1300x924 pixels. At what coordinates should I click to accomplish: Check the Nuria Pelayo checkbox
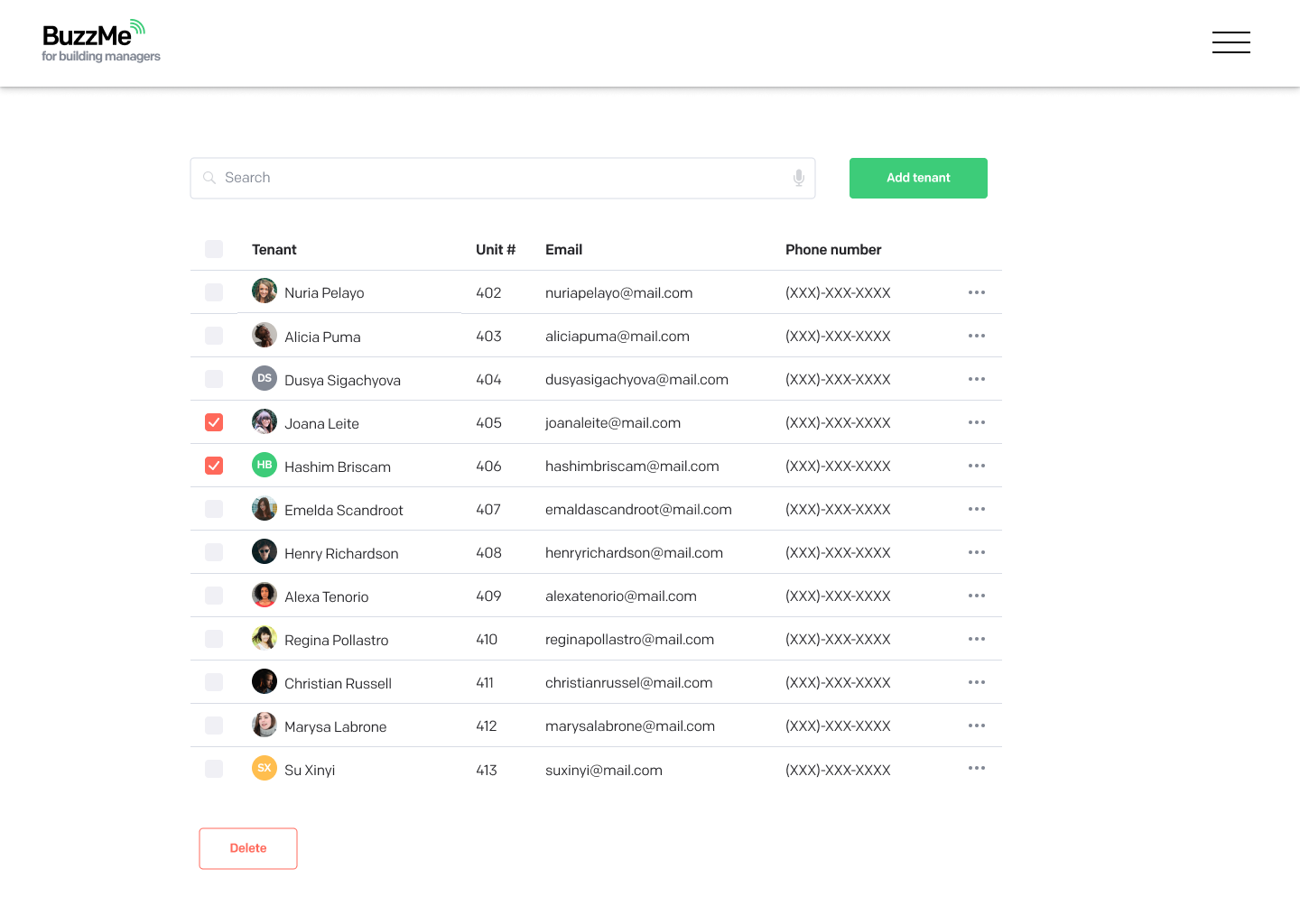tap(214, 292)
